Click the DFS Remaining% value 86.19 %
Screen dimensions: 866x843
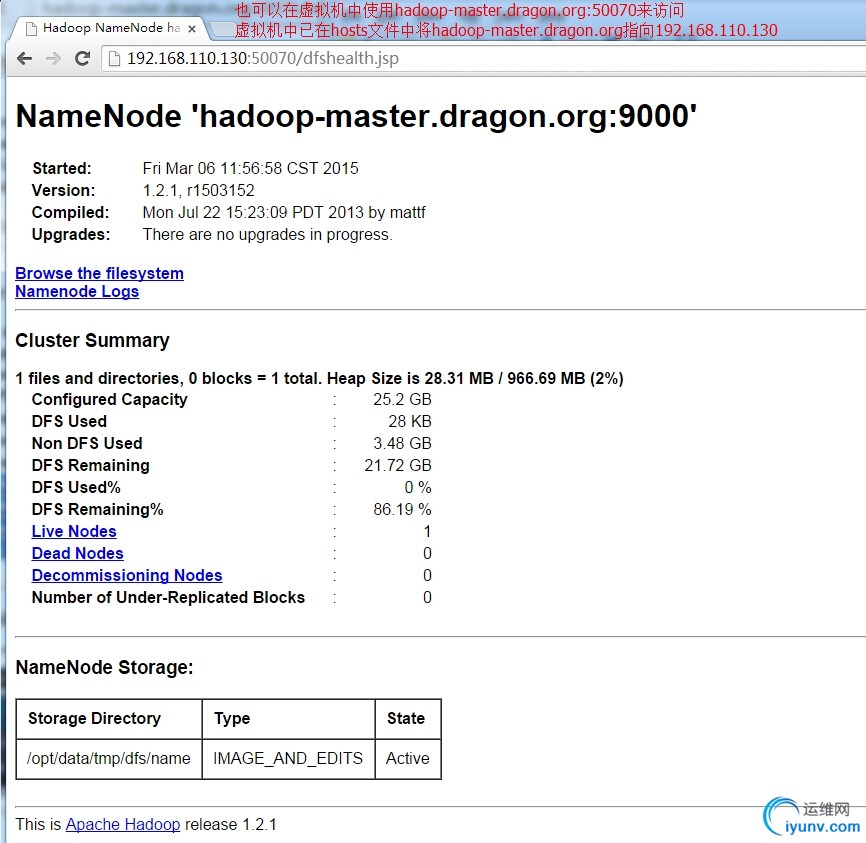(402, 509)
